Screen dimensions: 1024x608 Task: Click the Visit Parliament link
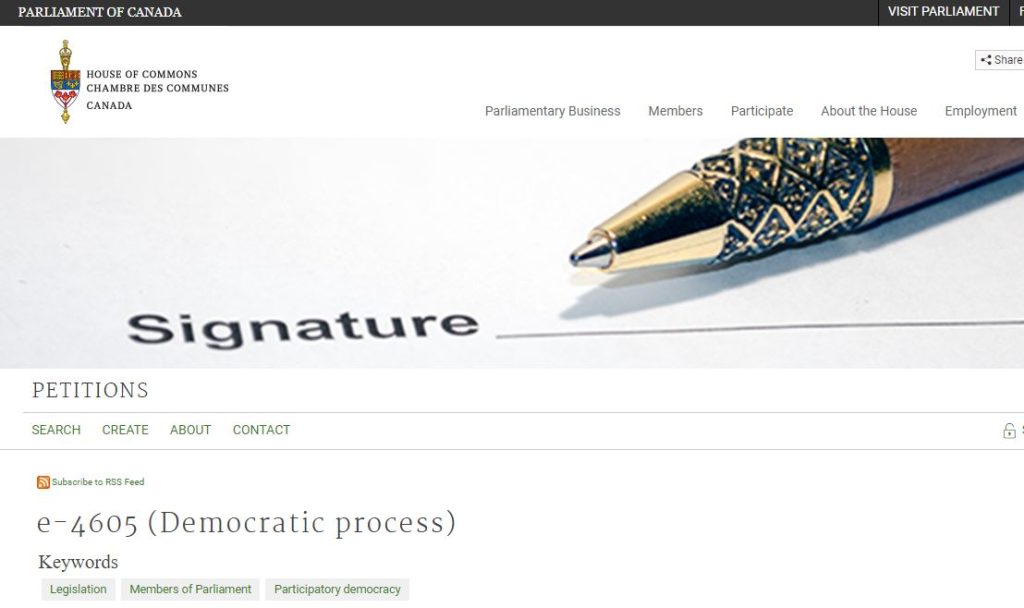coord(943,12)
